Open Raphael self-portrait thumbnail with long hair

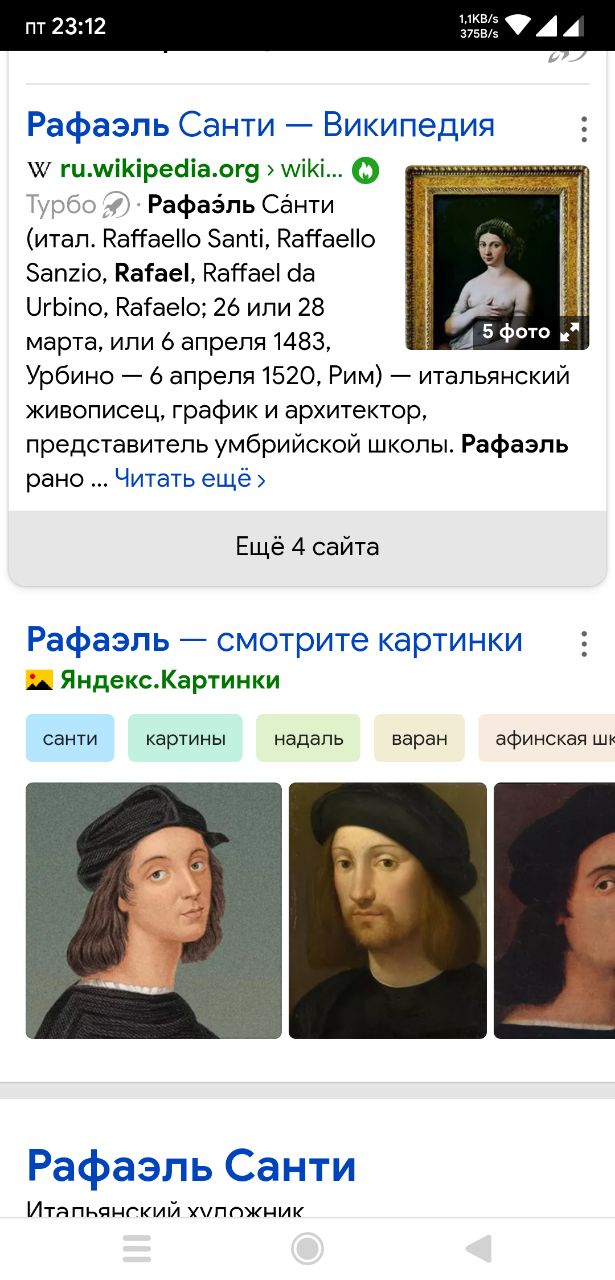pos(154,910)
